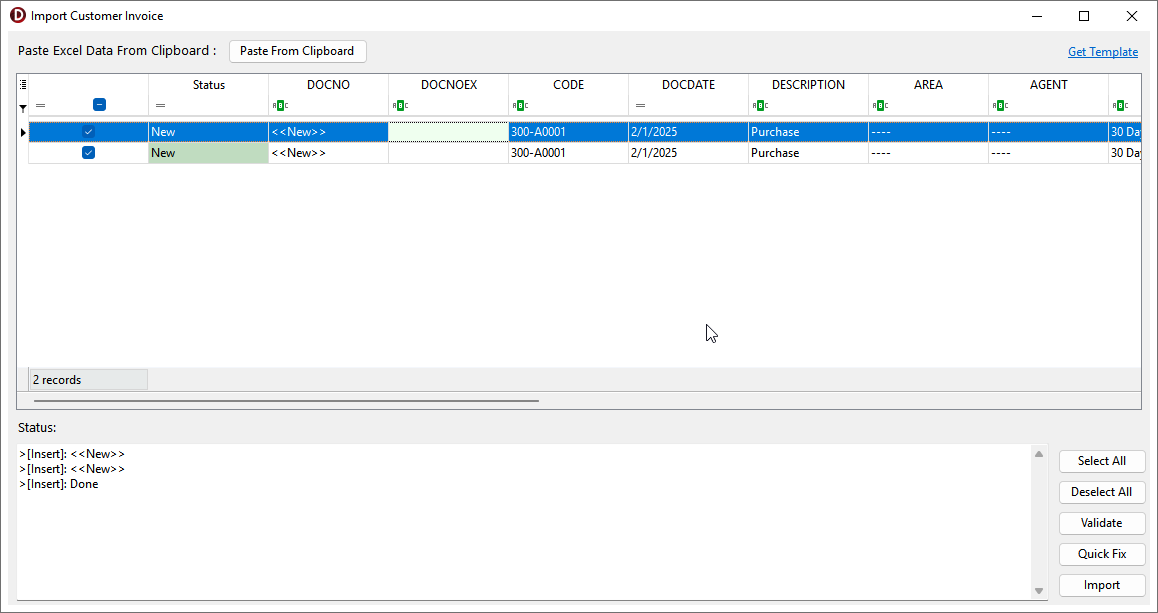Click the DOCNO column filter operator icon
The width and height of the screenshot is (1158, 613).
point(280,106)
